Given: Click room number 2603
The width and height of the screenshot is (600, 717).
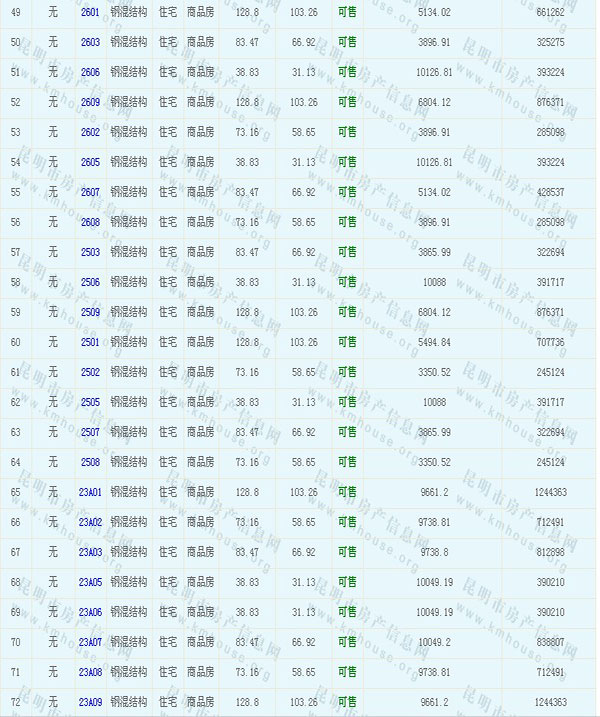Looking at the screenshot, I should point(90,42).
